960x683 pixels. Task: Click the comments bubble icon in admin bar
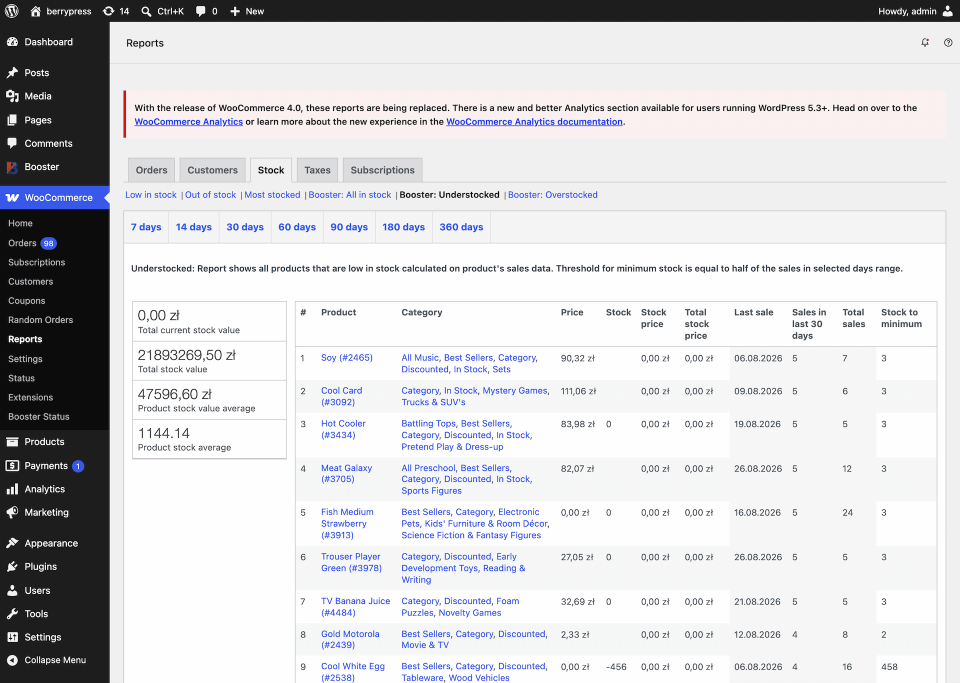point(201,11)
